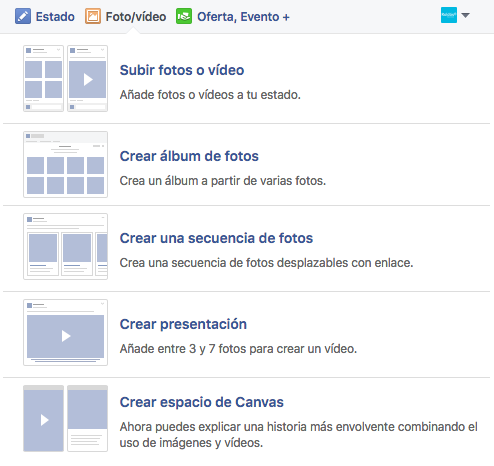Viewport: 494px width, 466px height.
Task: Click the slideshow presentation thumbnail
Action: pyautogui.click(x=65, y=332)
